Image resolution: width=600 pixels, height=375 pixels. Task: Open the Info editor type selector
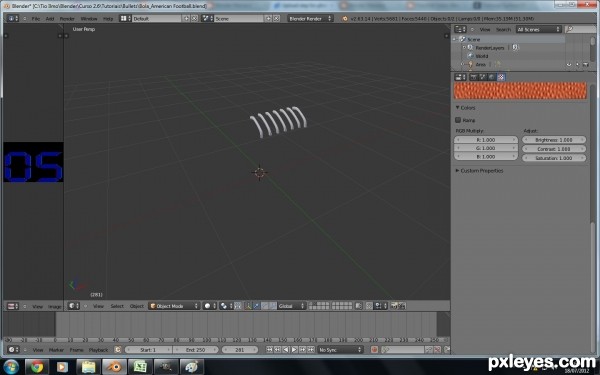(x=13, y=18)
